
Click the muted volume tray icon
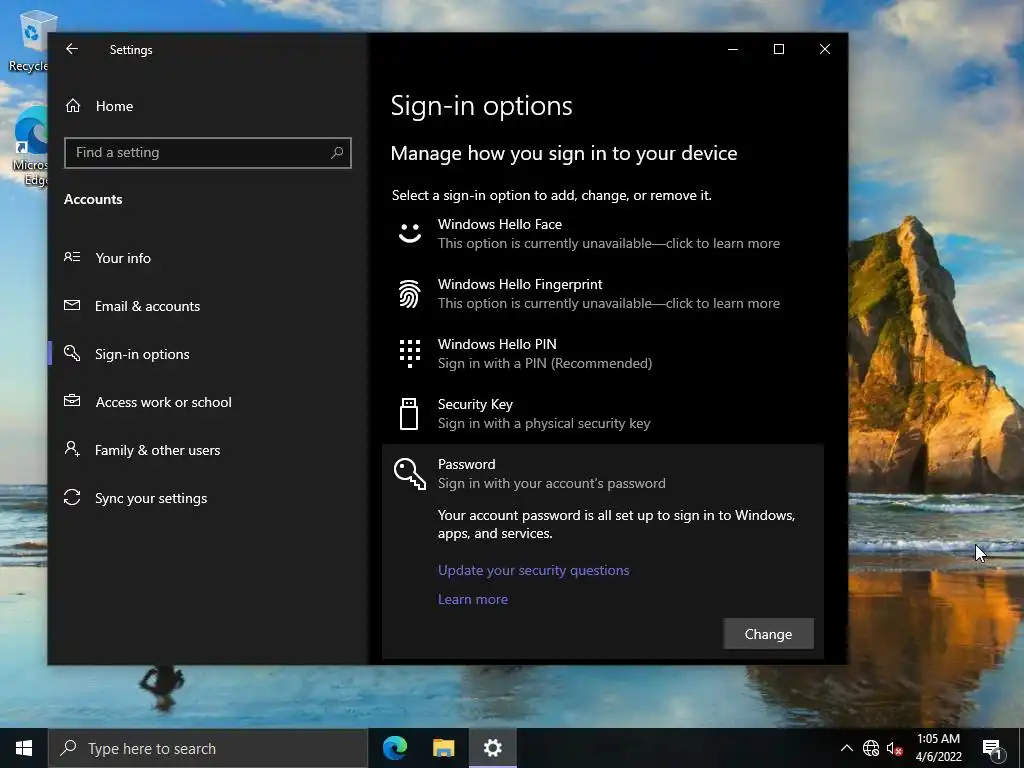(894, 748)
